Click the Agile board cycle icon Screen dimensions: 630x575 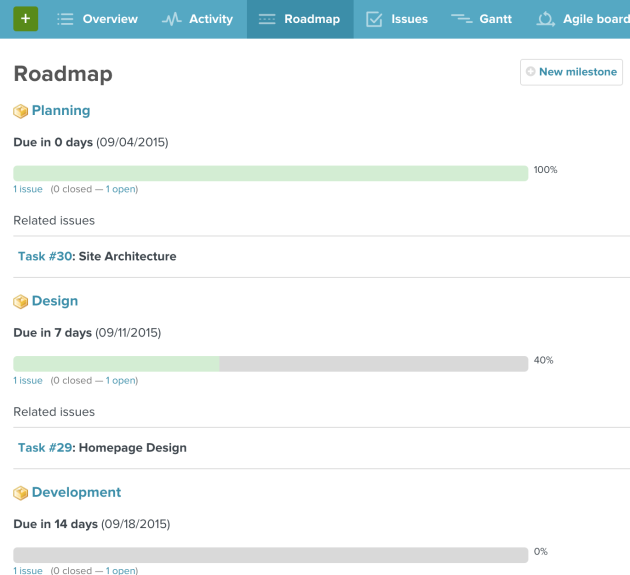546,19
